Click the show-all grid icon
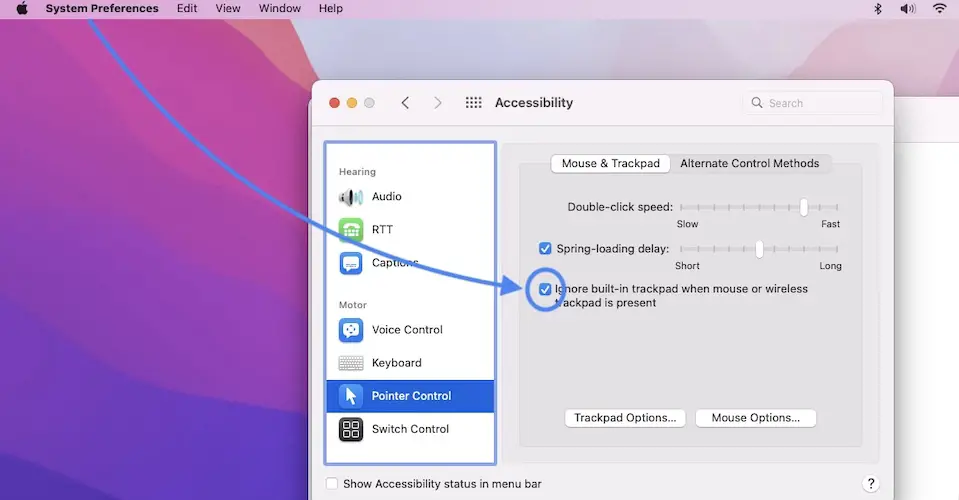The height and width of the screenshot is (500, 959). tap(474, 103)
